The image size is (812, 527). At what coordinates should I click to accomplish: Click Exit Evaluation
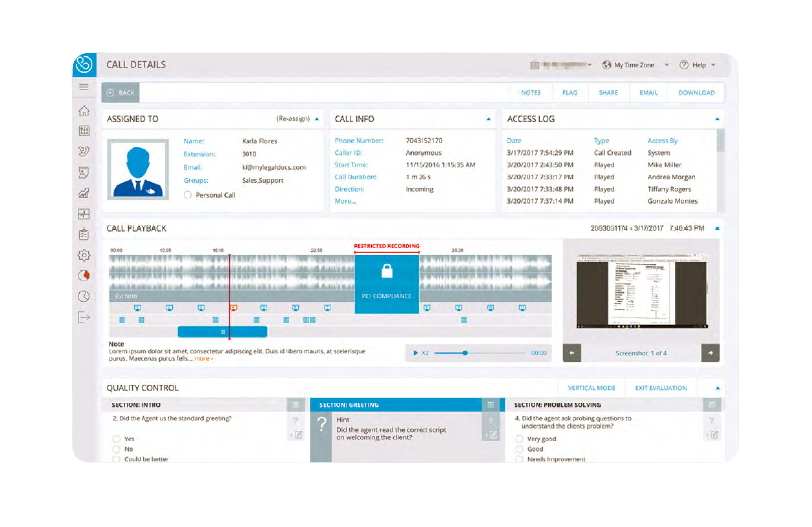(x=661, y=388)
